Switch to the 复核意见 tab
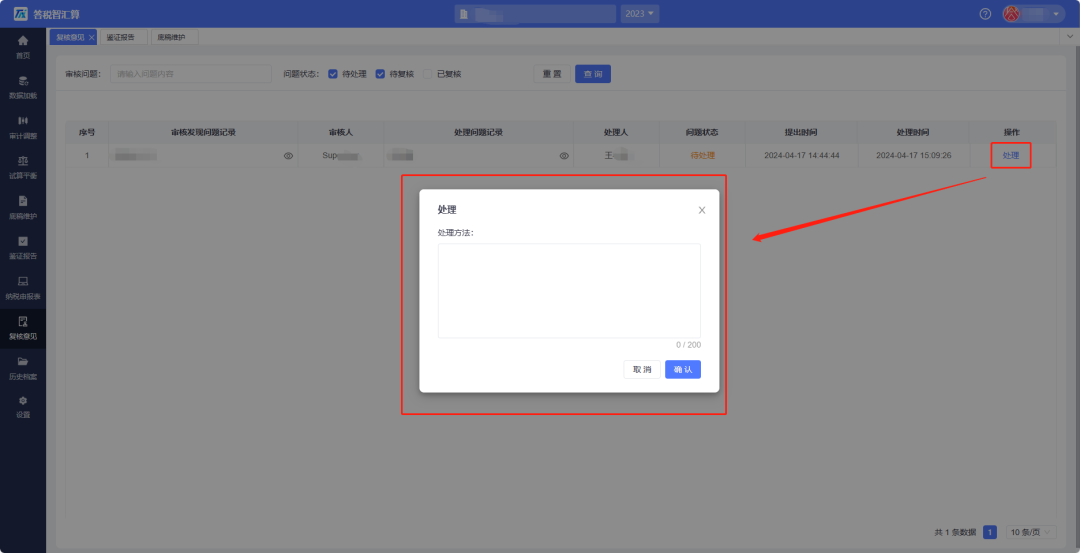The width and height of the screenshot is (1080, 553). [x=70, y=37]
